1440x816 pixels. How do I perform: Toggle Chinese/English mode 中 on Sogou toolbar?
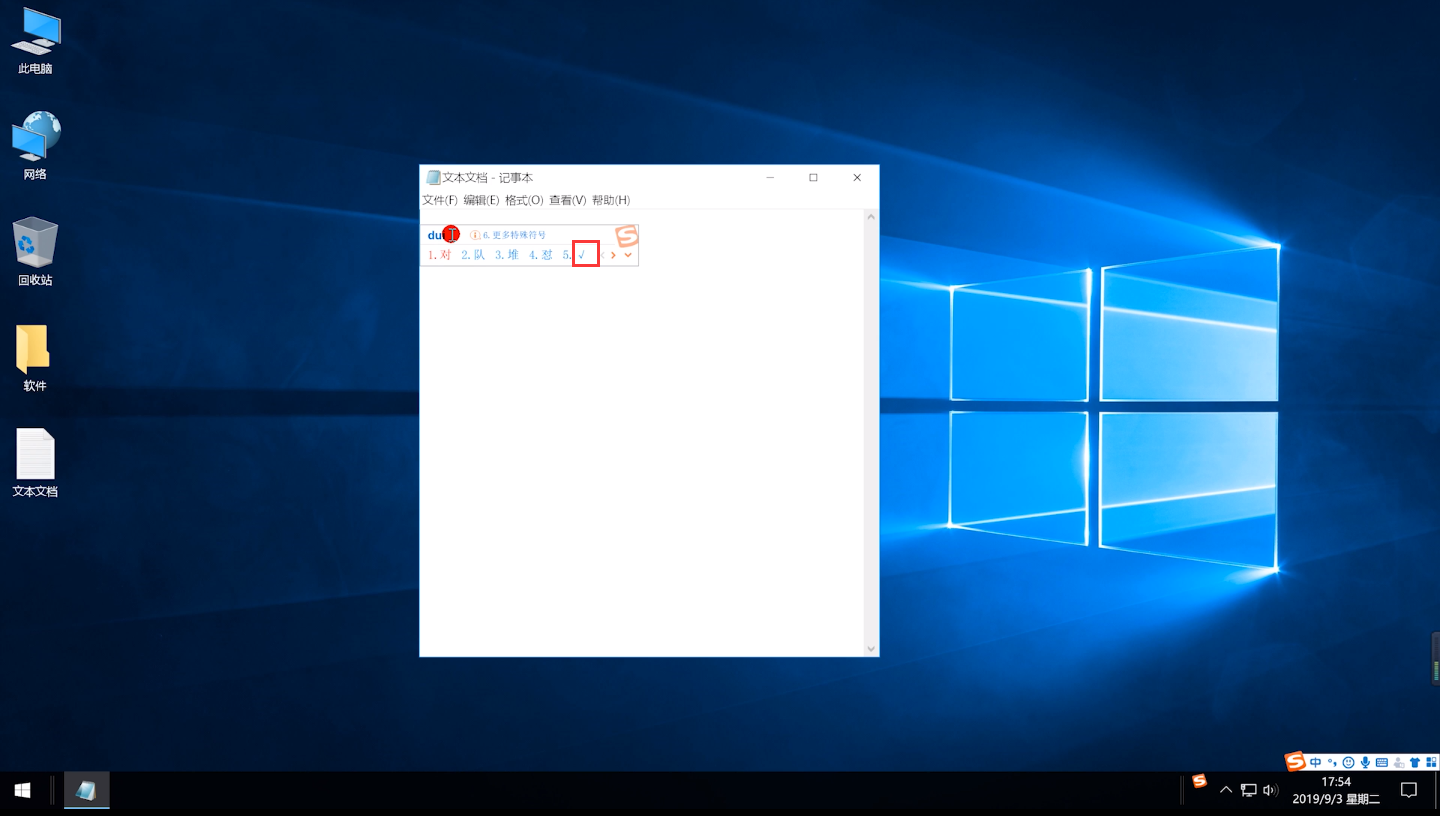(x=1315, y=762)
